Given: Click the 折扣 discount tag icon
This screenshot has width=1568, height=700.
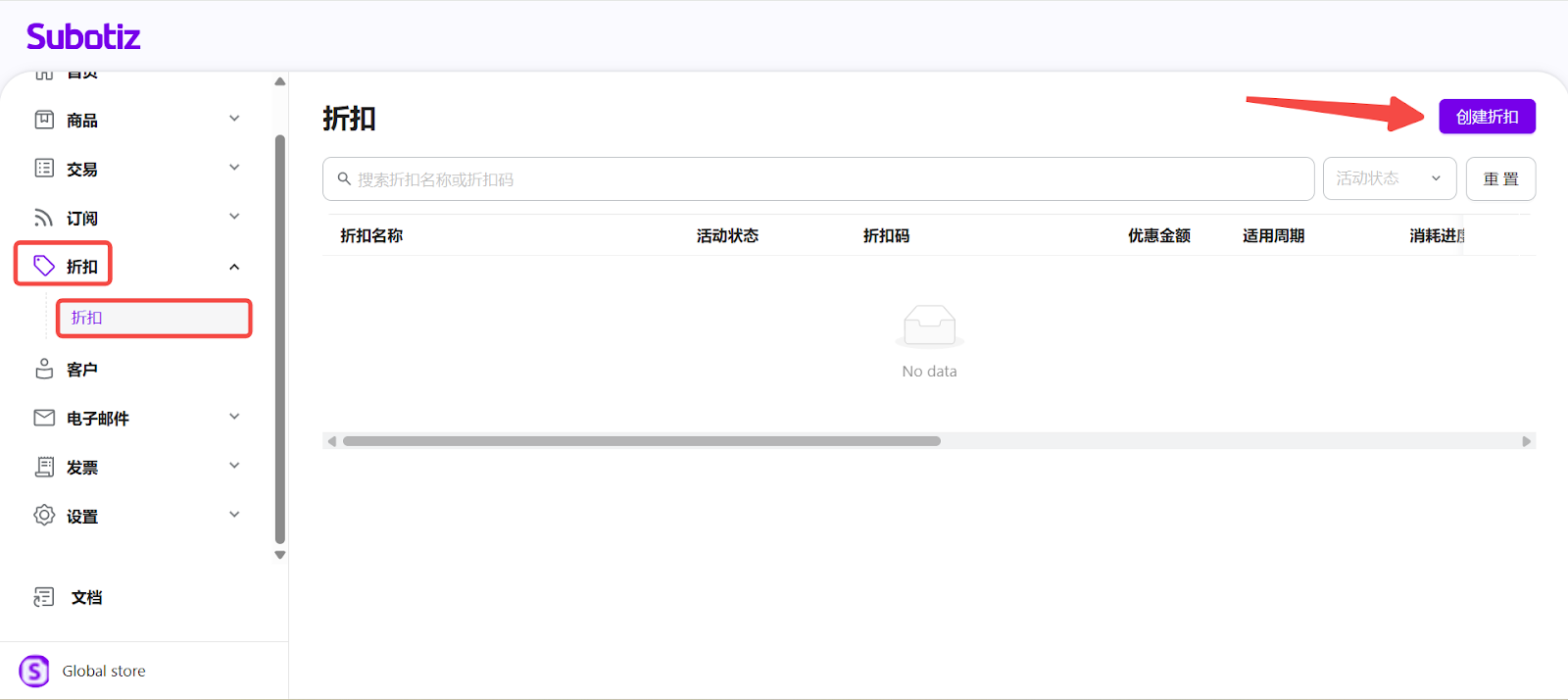Looking at the screenshot, I should pyautogui.click(x=44, y=266).
